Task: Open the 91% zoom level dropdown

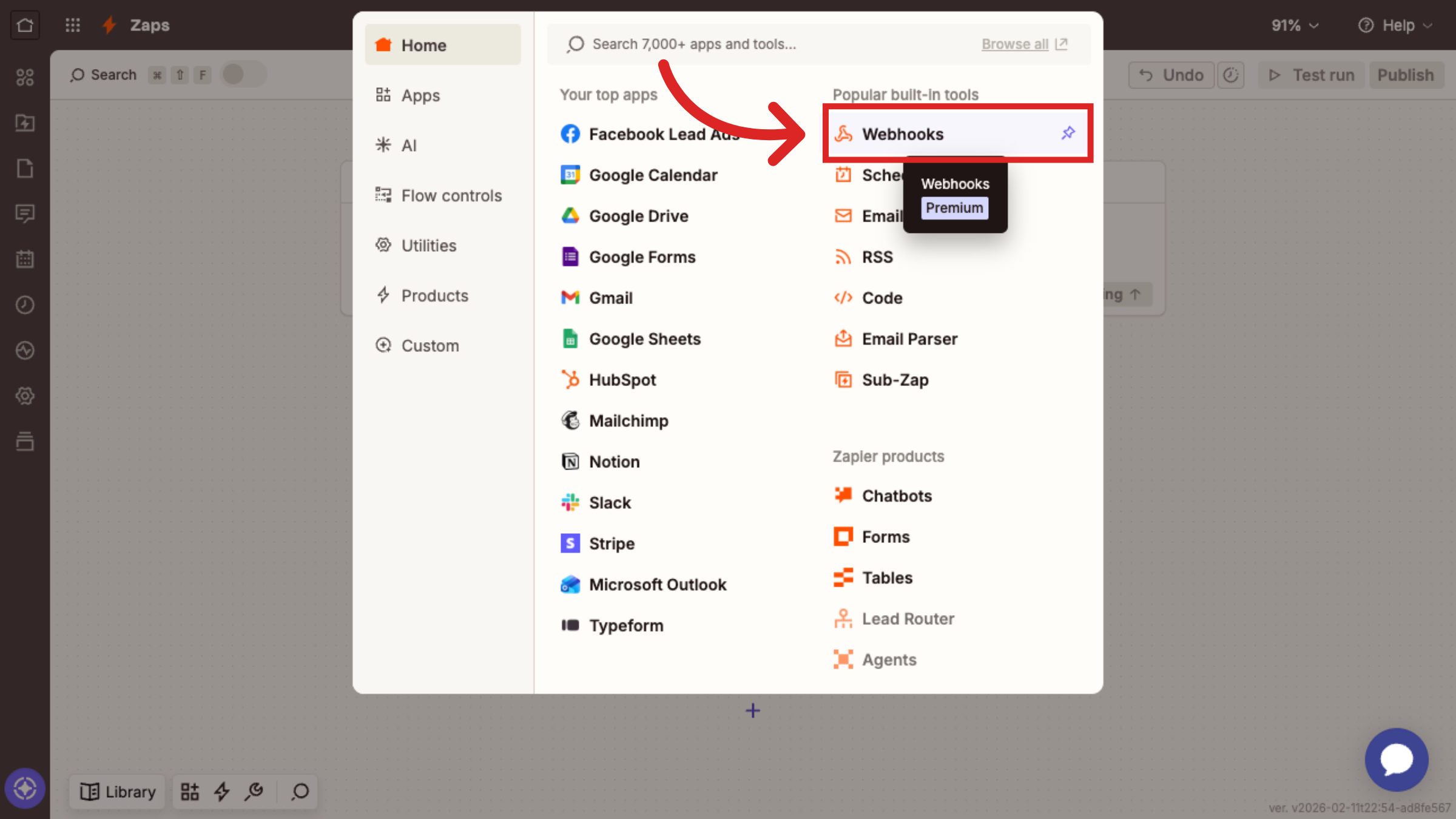Action: tap(1294, 25)
